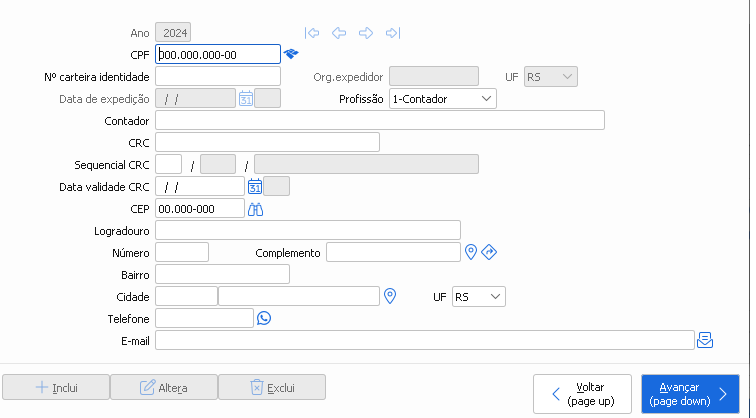Image resolution: width=756 pixels, height=418 pixels.
Task: Click inside the Logradouro input field
Action: 307,230
